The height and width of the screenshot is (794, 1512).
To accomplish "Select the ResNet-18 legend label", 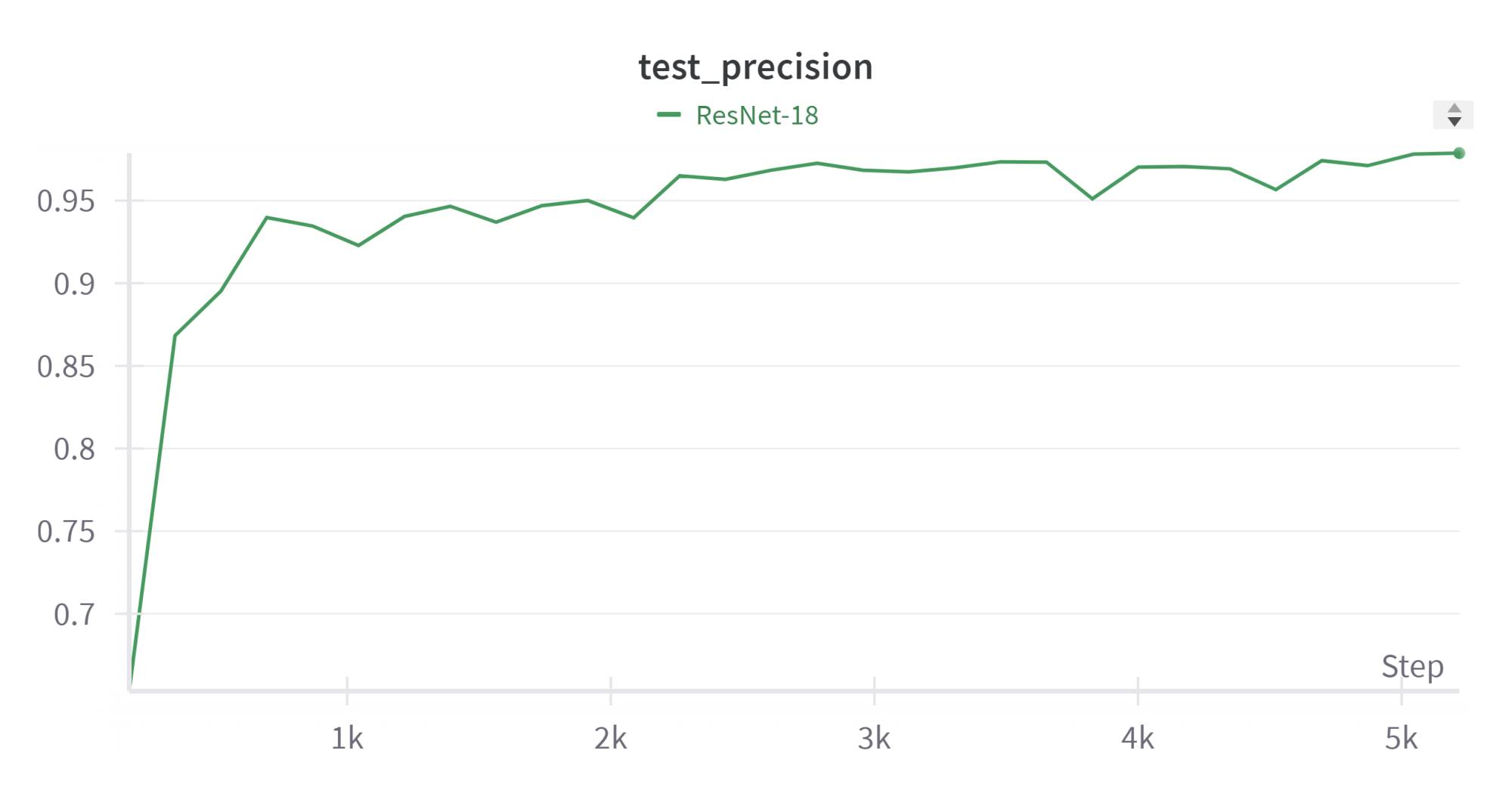I will pos(757,116).
